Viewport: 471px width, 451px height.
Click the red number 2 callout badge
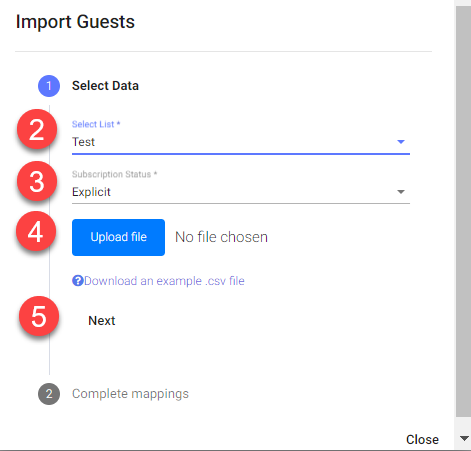(37, 129)
